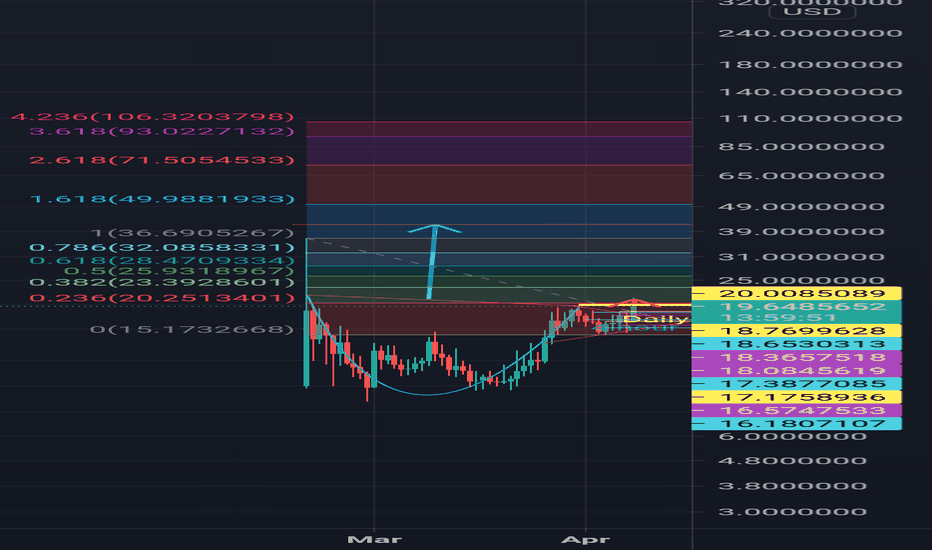Select the cyan 16.1807107 price tag
The image size is (932, 550).
[x=796, y=423]
